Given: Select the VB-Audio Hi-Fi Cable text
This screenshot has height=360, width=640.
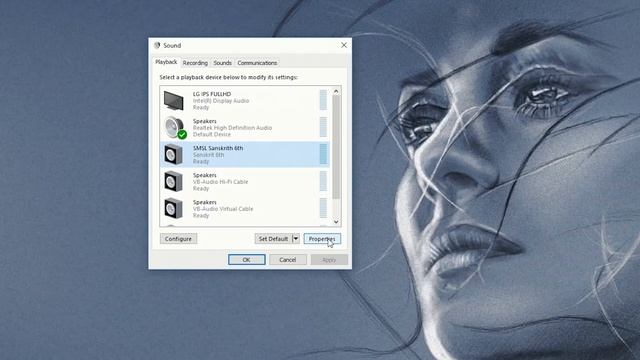Looking at the screenshot, I should click(x=220, y=182).
